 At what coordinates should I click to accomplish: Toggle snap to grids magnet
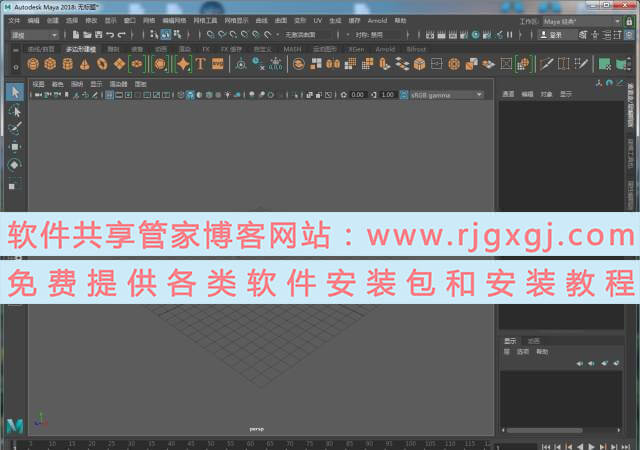pyautogui.click(x=211, y=35)
